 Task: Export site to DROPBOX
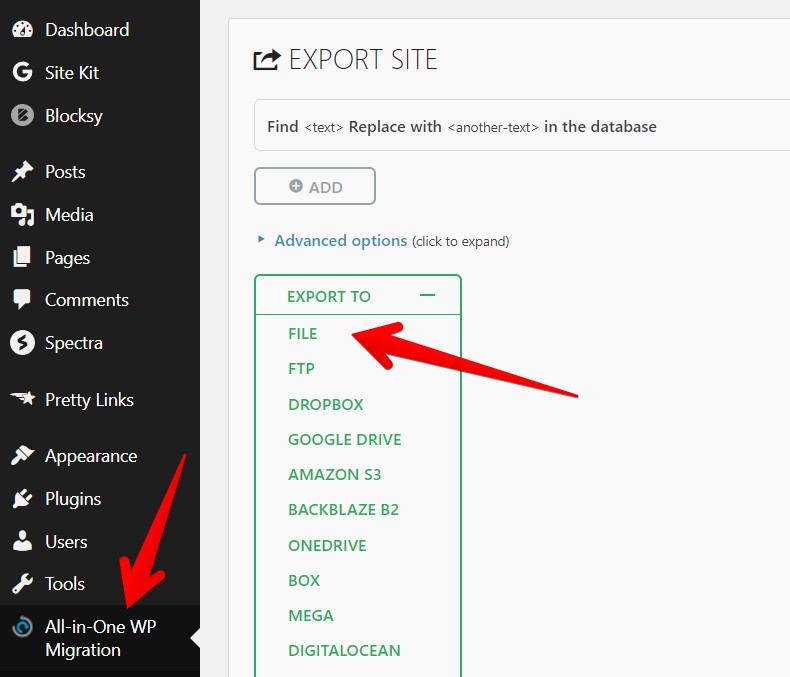coord(325,404)
